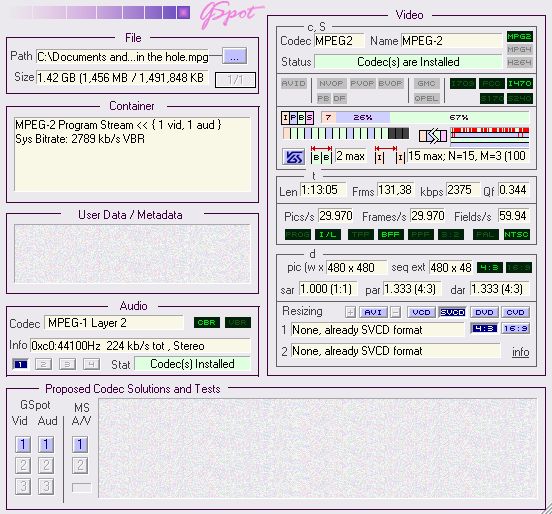Viewport: 552px width, 514px height.
Task: Choose AVI resizing target
Action: click(373, 312)
